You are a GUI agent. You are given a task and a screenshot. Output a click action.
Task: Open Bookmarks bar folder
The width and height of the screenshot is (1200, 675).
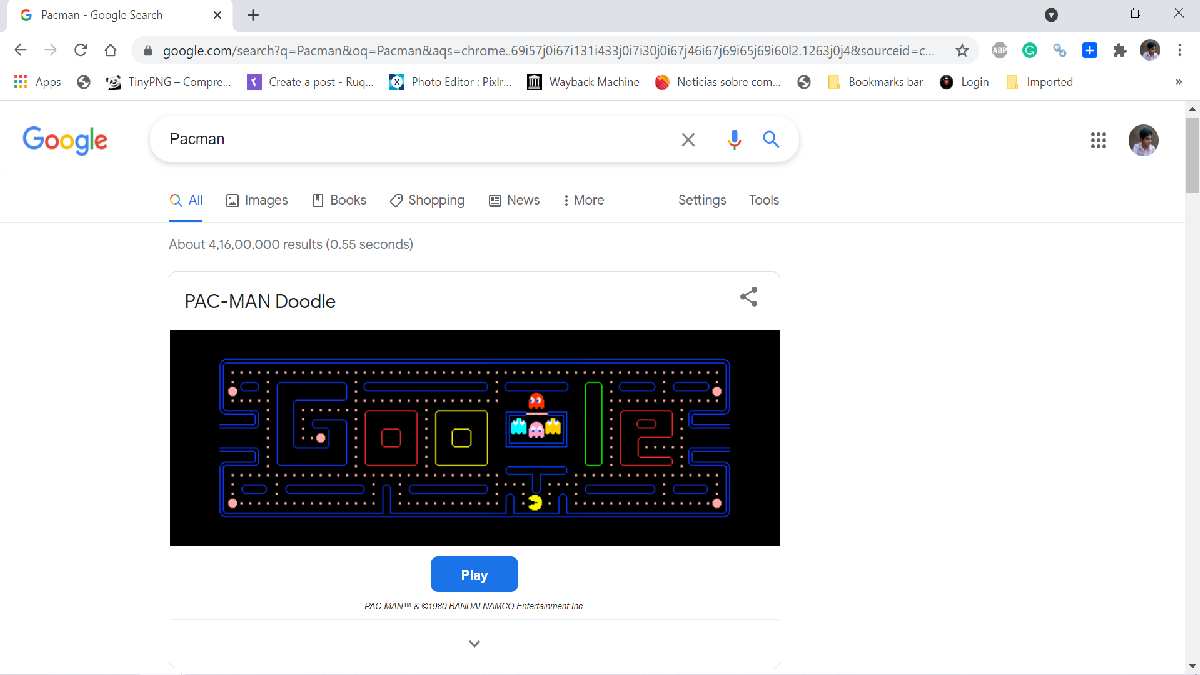(875, 82)
